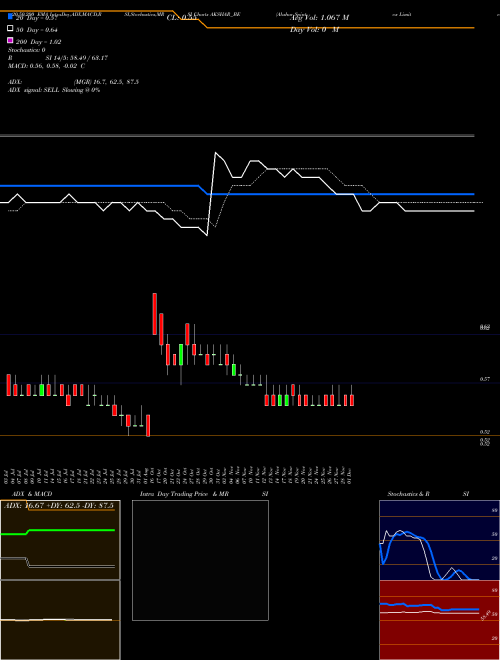Click the 'ADX signal: SELL' line
Viewport: 500px width, 660px height.
pyautogui.click(x=54, y=90)
